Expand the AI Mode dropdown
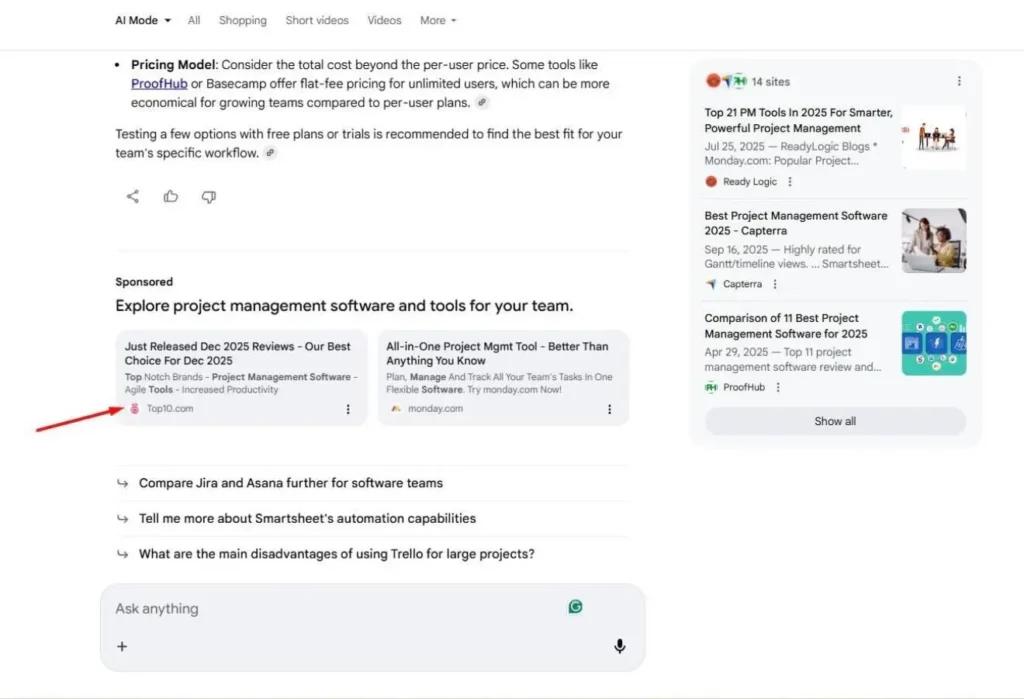The width and height of the screenshot is (1024, 699). (x=143, y=20)
